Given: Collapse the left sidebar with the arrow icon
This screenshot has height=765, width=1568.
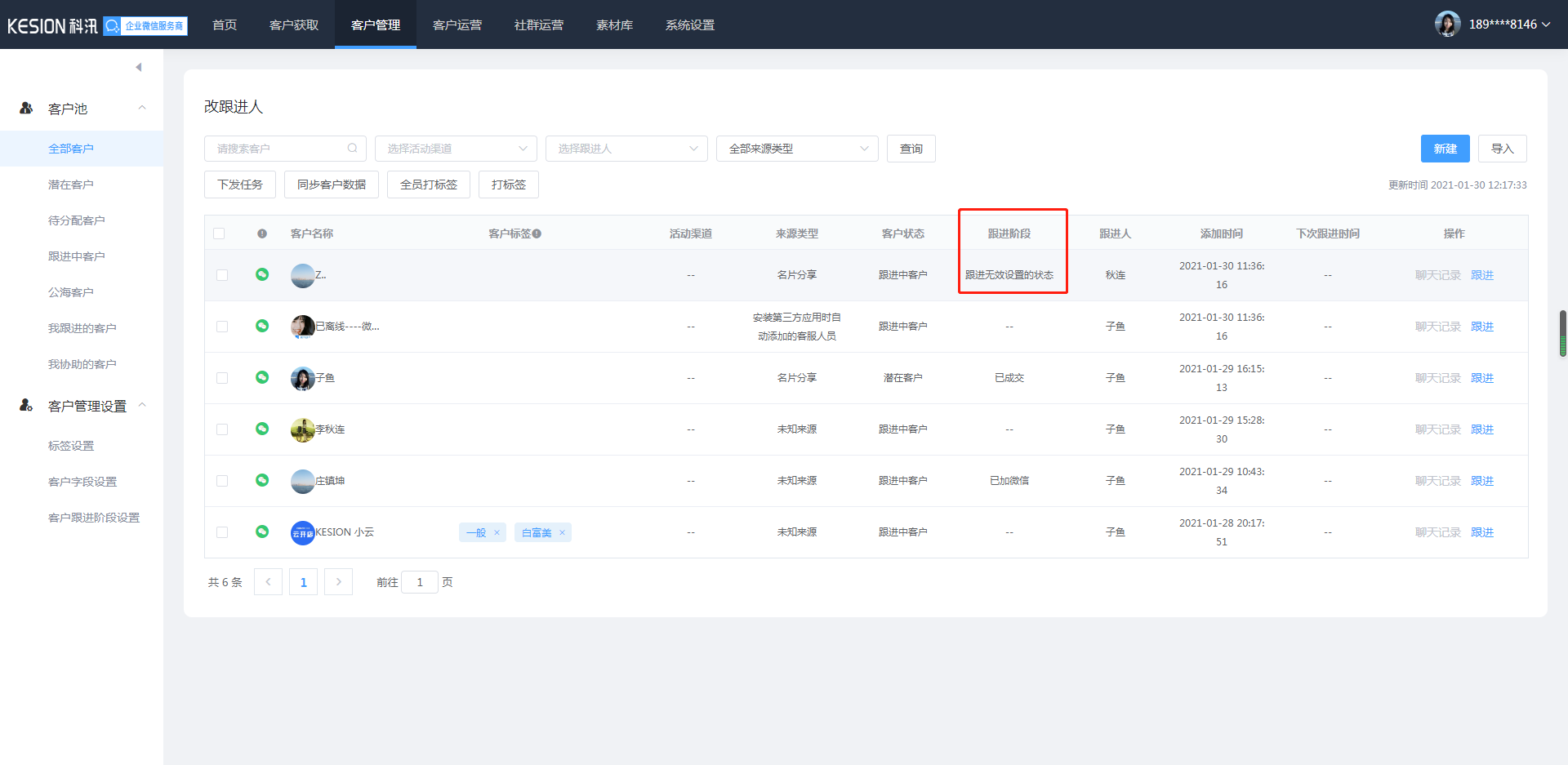Looking at the screenshot, I should tap(139, 67).
